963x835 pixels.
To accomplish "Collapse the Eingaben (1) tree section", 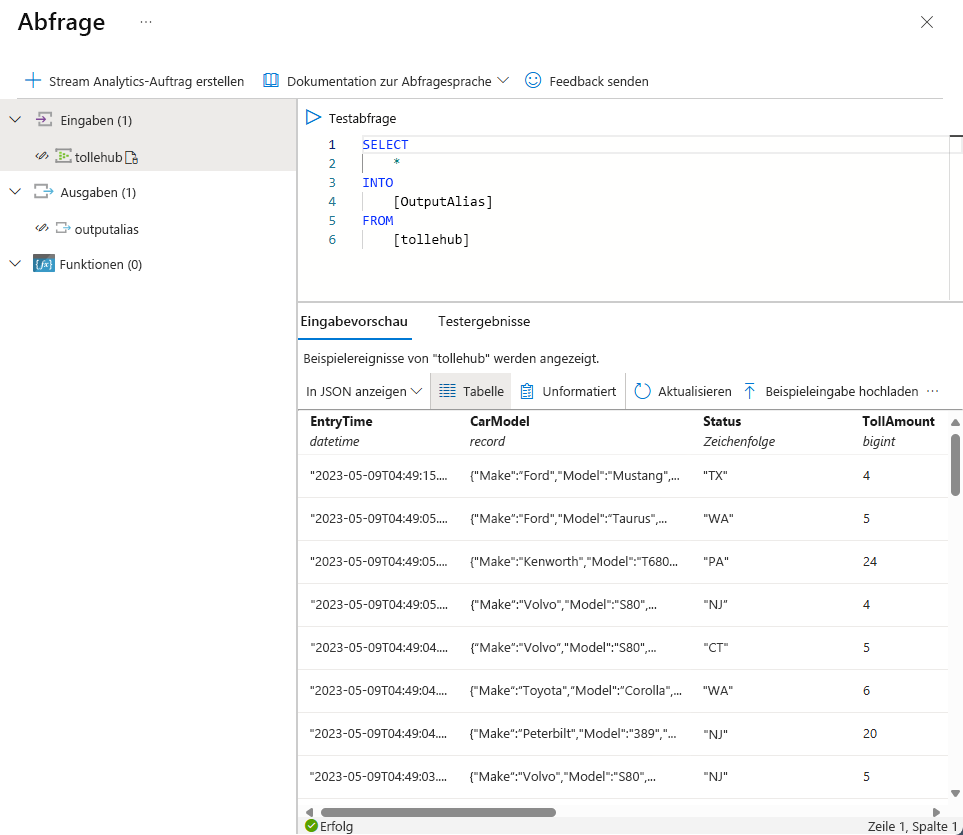I will tap(14, 120).
